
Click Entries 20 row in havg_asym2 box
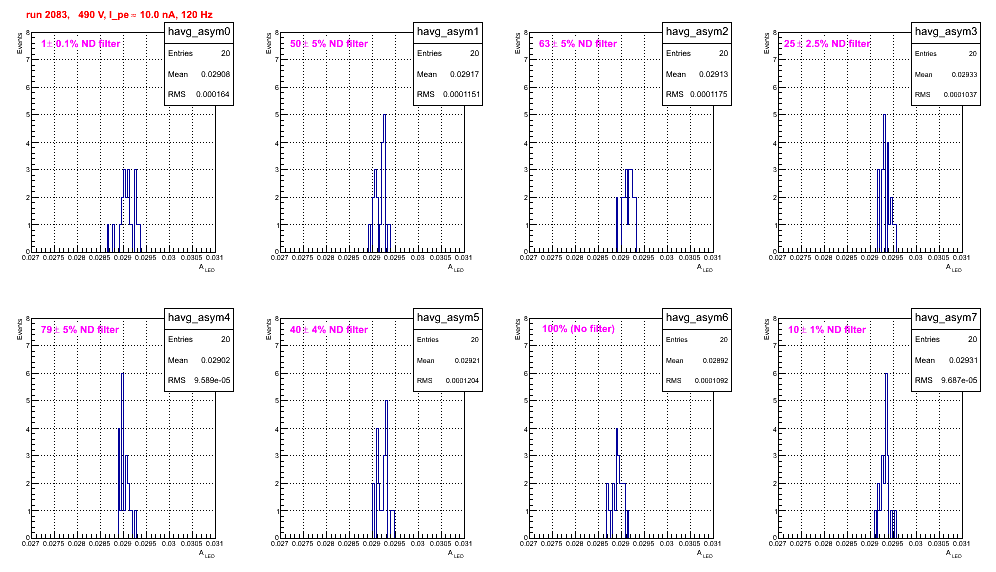point(697,53)
